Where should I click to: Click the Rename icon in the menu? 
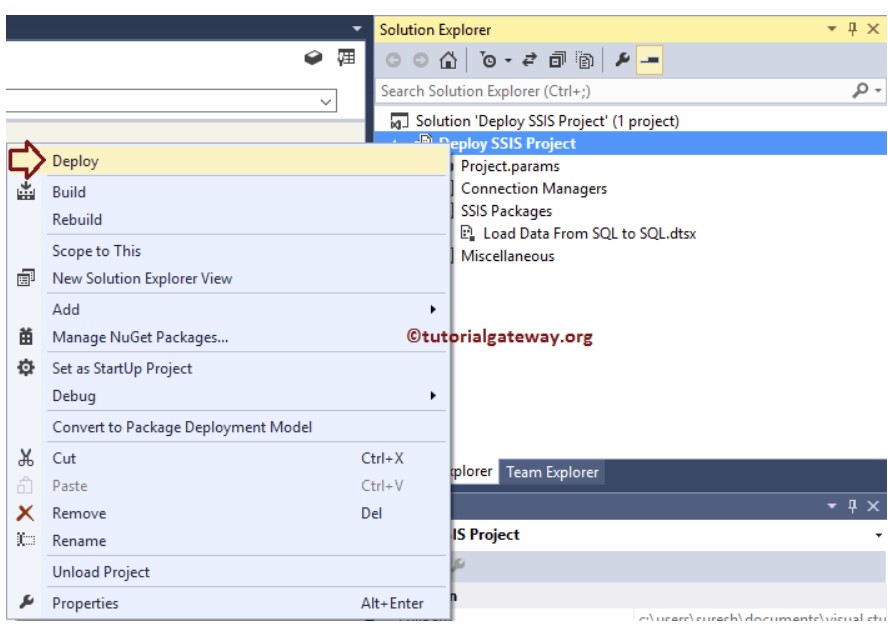[x=25, y=540]
